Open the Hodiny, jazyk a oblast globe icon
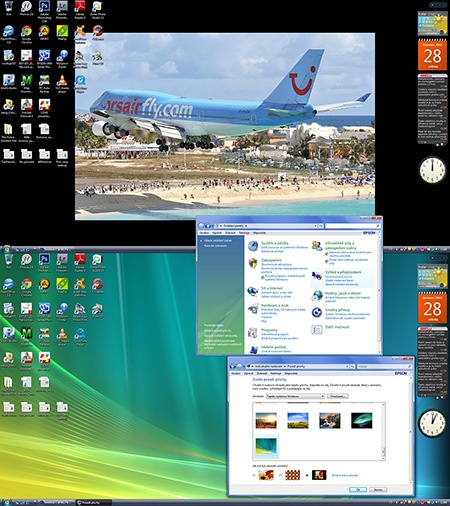This screenshot has width=450, height=506. (317, 295)
